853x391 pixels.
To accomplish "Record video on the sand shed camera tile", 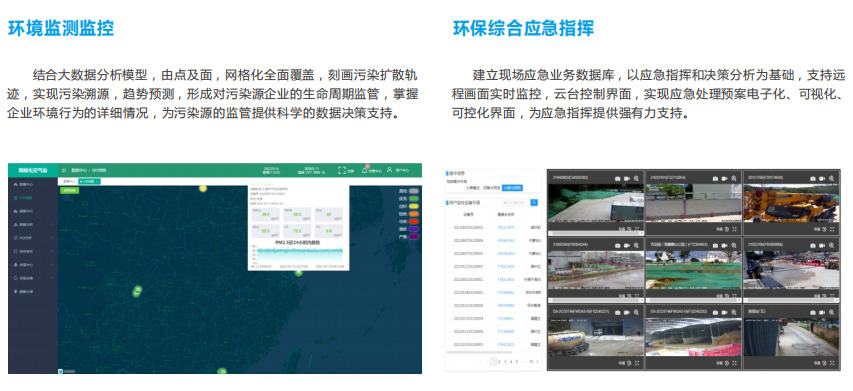I will coord(725,312).
